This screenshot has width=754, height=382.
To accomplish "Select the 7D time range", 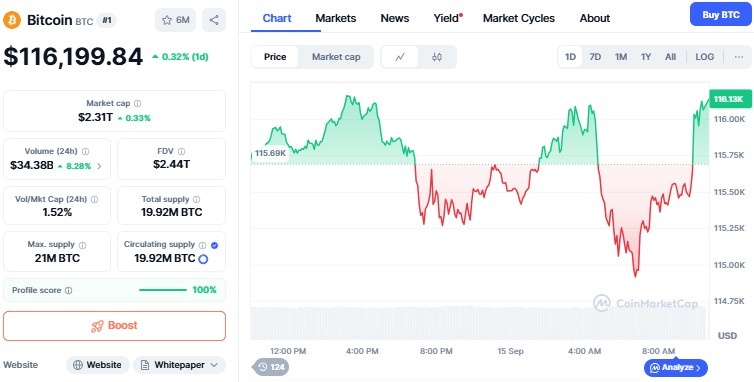I will (x=595, y=57).
